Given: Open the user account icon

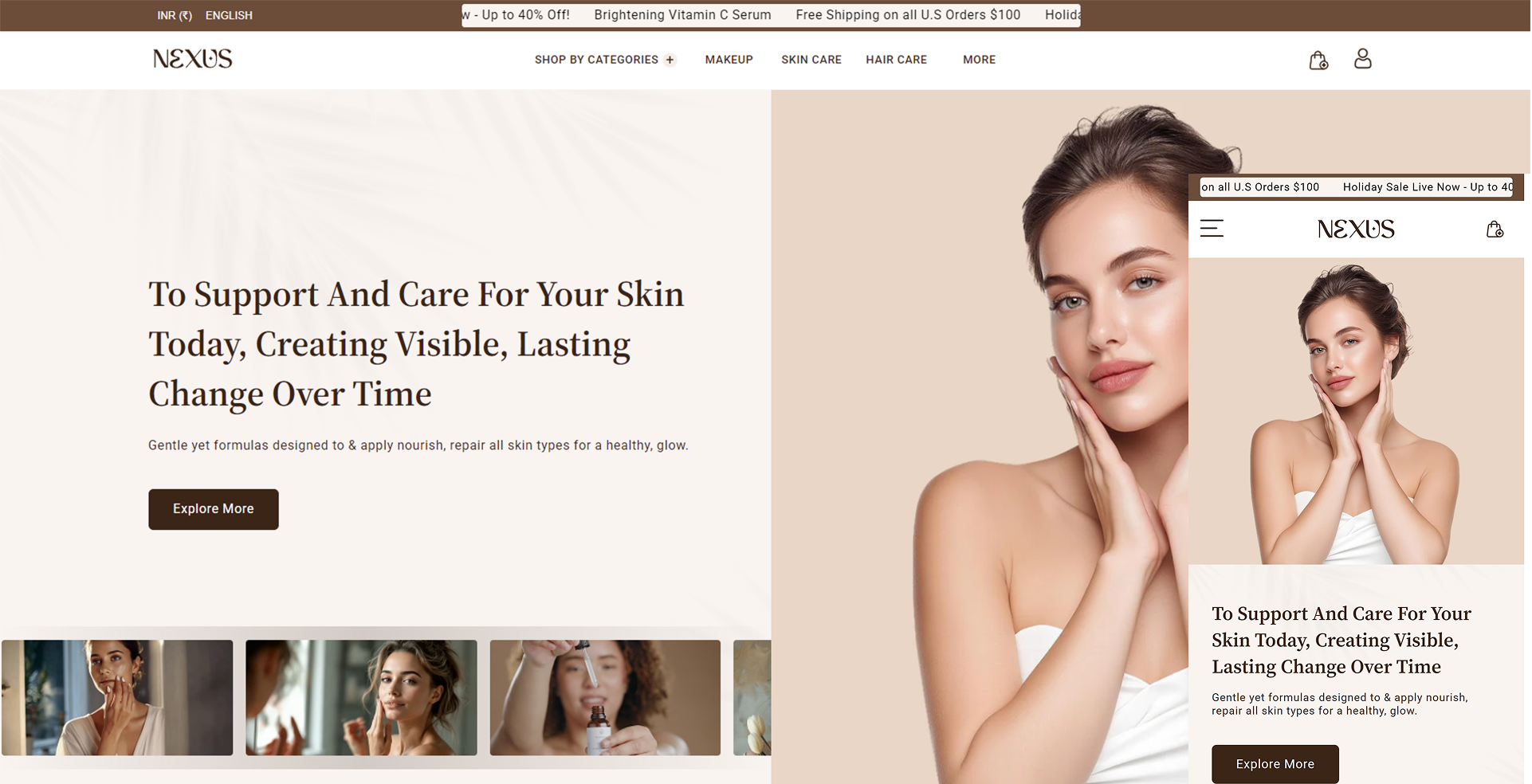Looking at the screenshot, I should click(1362, 58).
